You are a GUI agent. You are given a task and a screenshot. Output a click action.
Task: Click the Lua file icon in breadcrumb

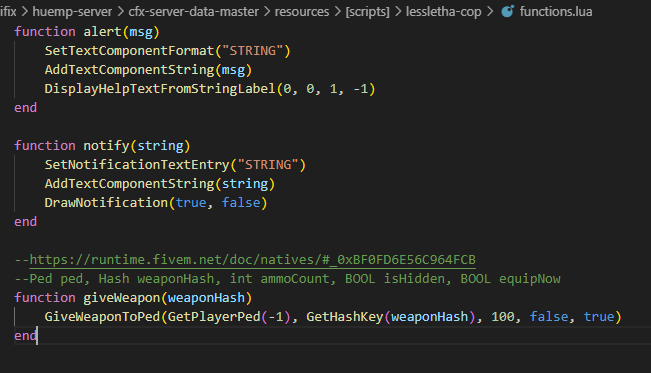507,11
